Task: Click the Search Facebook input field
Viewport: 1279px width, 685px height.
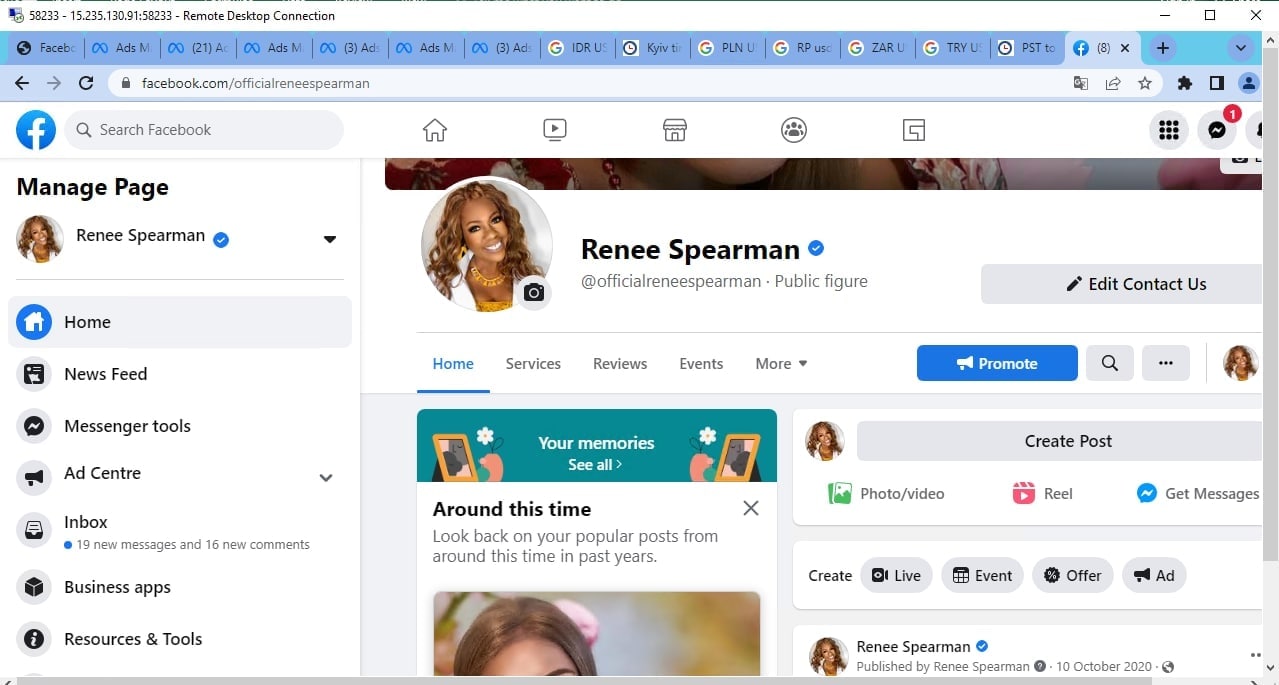Action: [204, 130]
